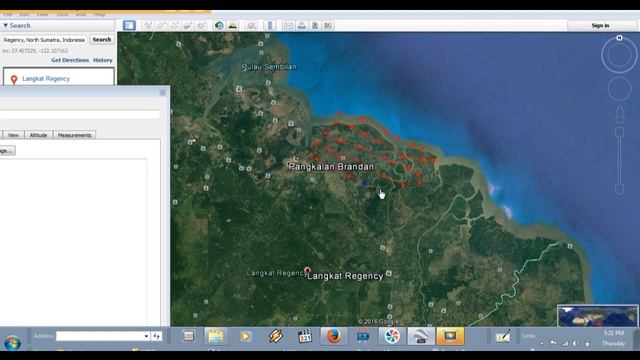Toggle the sidebar panel button
640x360 pixels.
[129, 25]
